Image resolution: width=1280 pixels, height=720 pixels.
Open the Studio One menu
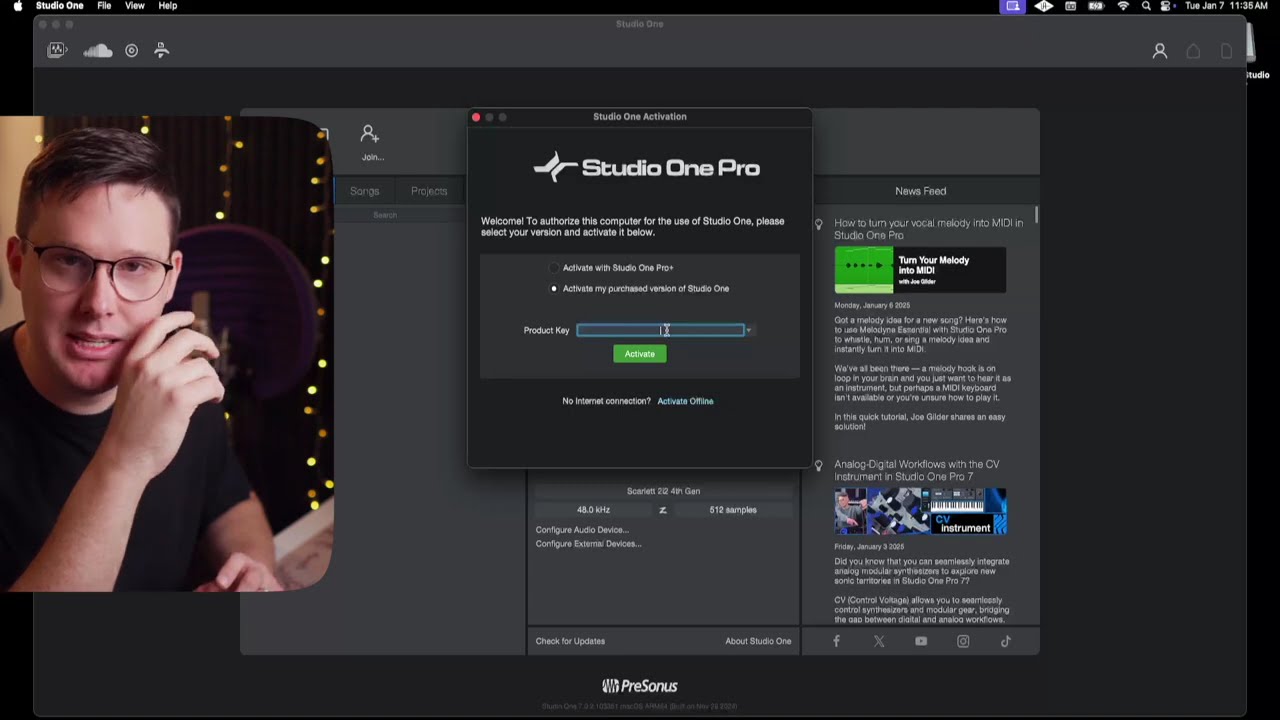(x=60, y=6)
